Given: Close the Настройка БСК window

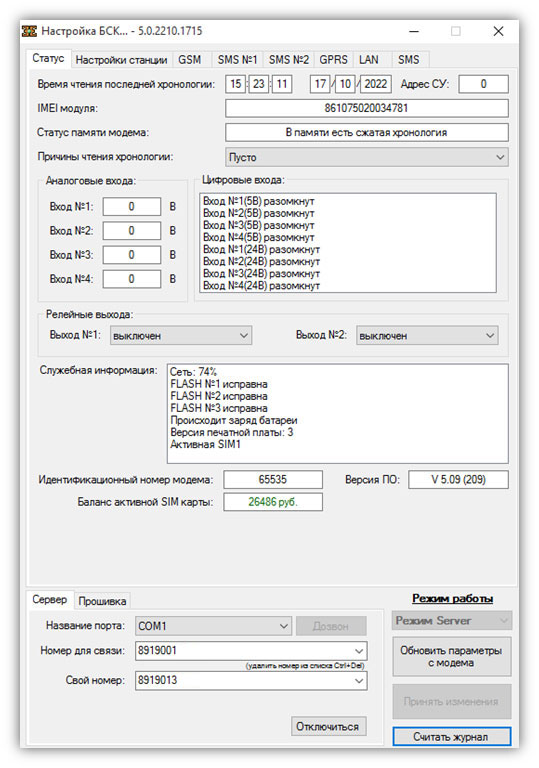Looking at the screenshot, I should click(498, 31).
